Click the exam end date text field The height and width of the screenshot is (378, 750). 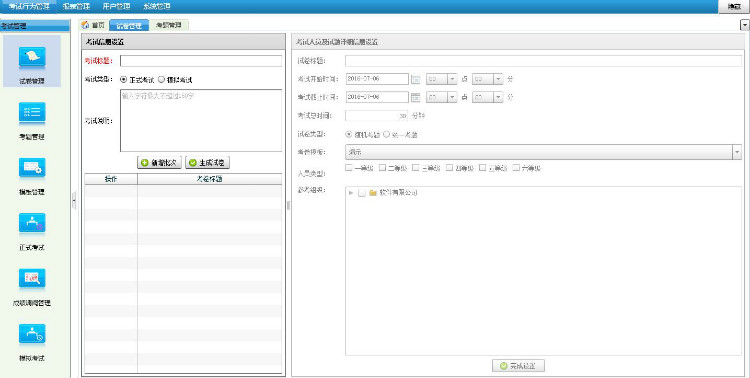pyautogui.click(x=377, y=97)
